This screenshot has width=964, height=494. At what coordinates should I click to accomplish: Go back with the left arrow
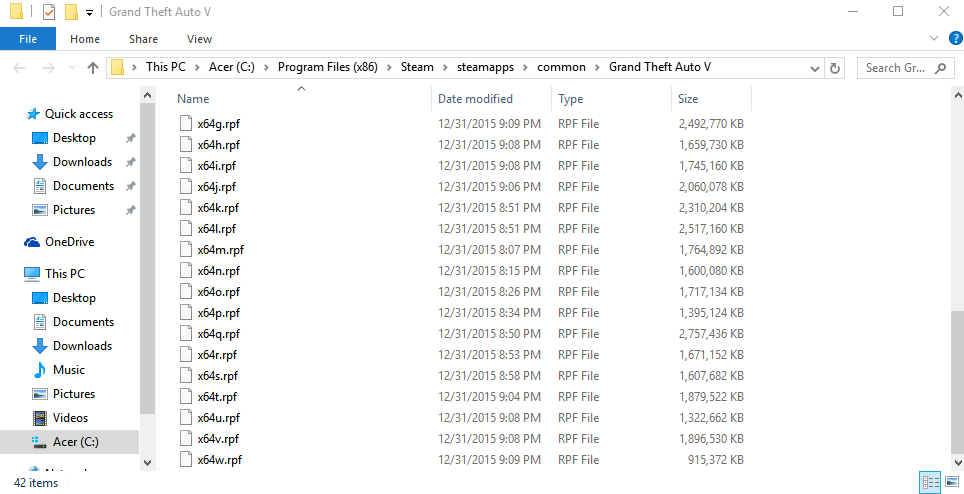pos(19,68)
